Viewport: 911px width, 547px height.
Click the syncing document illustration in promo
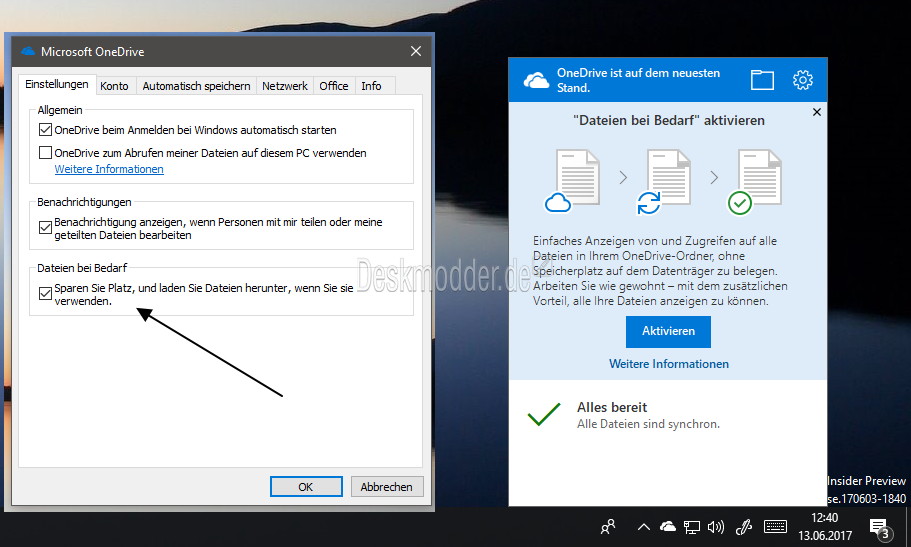pyautogui.click(x=663, y=181)
